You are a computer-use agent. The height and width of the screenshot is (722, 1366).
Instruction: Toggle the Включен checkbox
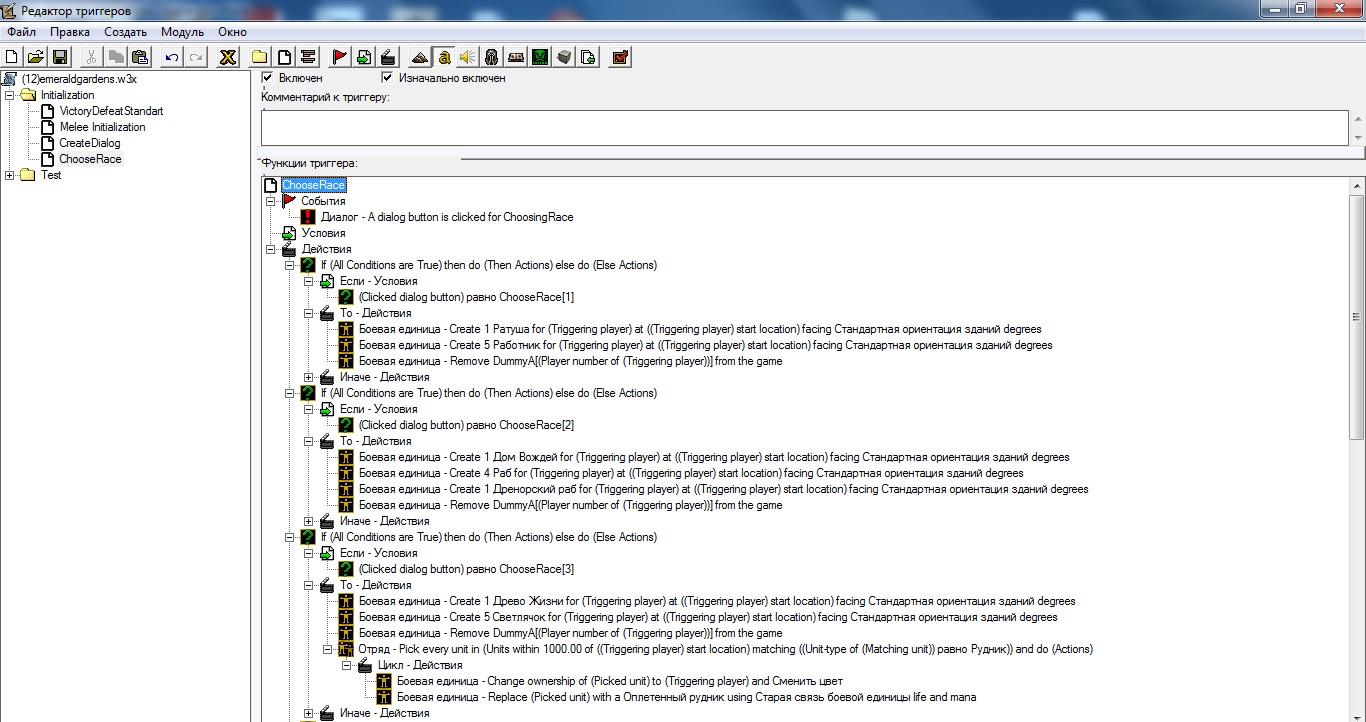click(x=267, y=78)
